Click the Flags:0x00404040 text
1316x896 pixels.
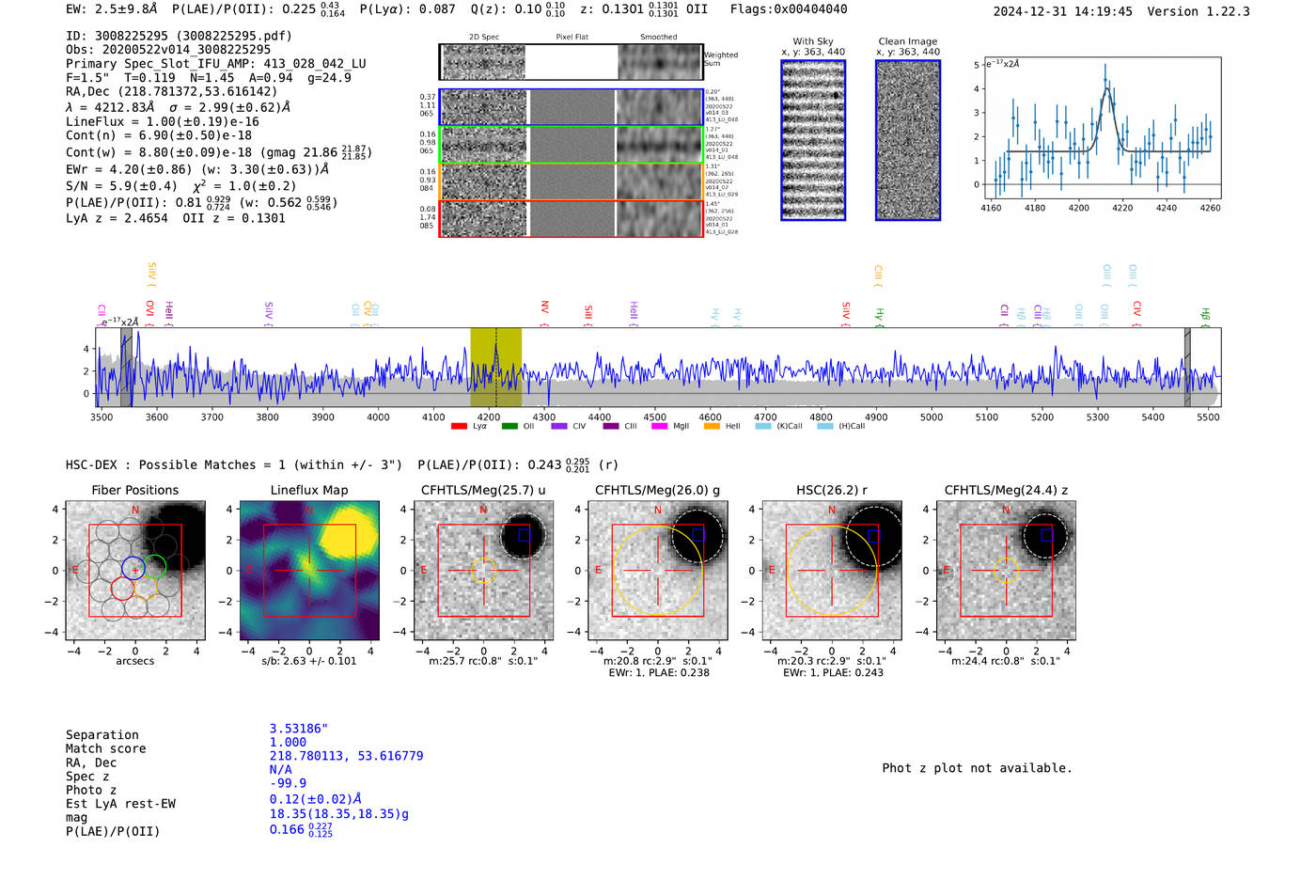pos(789,9)
